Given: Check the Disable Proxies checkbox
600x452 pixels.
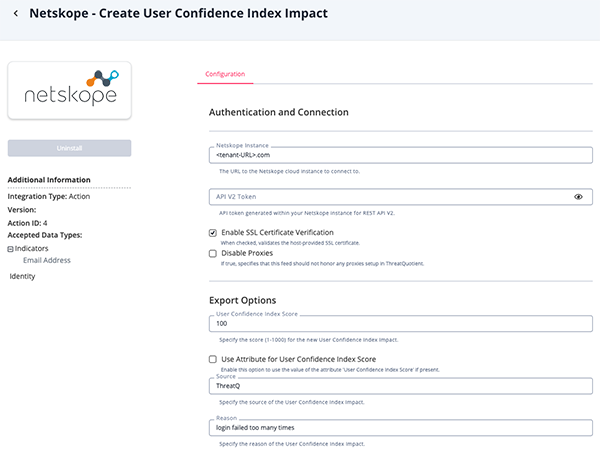Looking at the screenshot, I should (213, 253).
